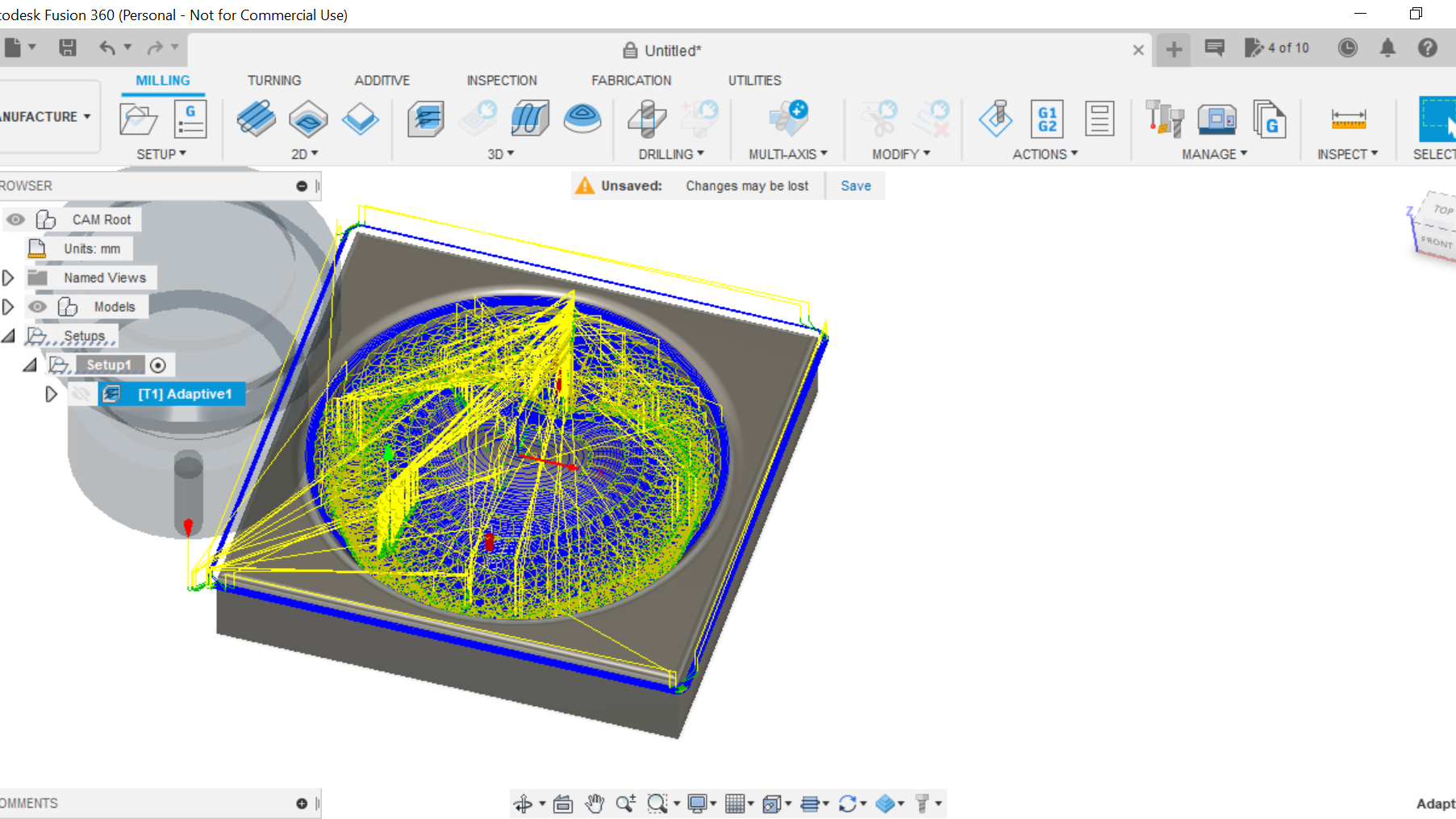Click the New Setup icon
This screenshot has height=819, width=1456.
pos(138,119)
